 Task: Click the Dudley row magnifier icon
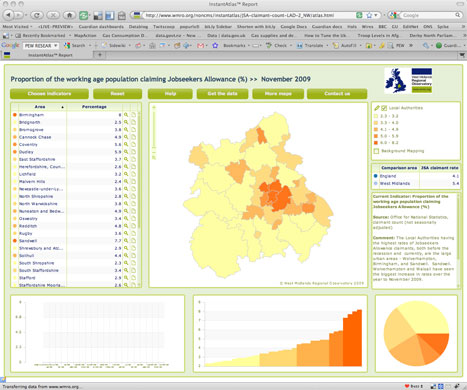126,152
